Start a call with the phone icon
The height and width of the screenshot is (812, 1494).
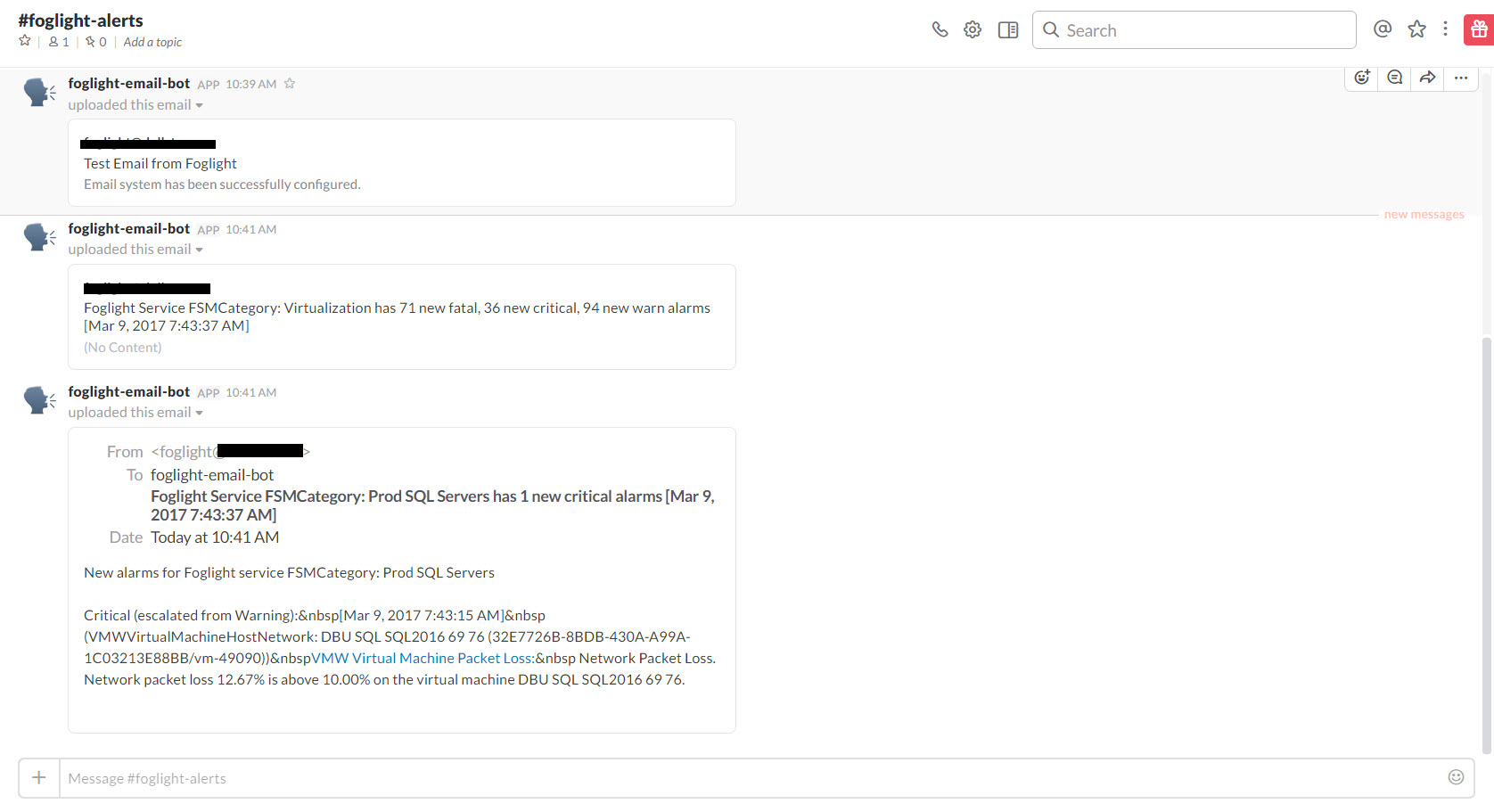tap(940, 29)
